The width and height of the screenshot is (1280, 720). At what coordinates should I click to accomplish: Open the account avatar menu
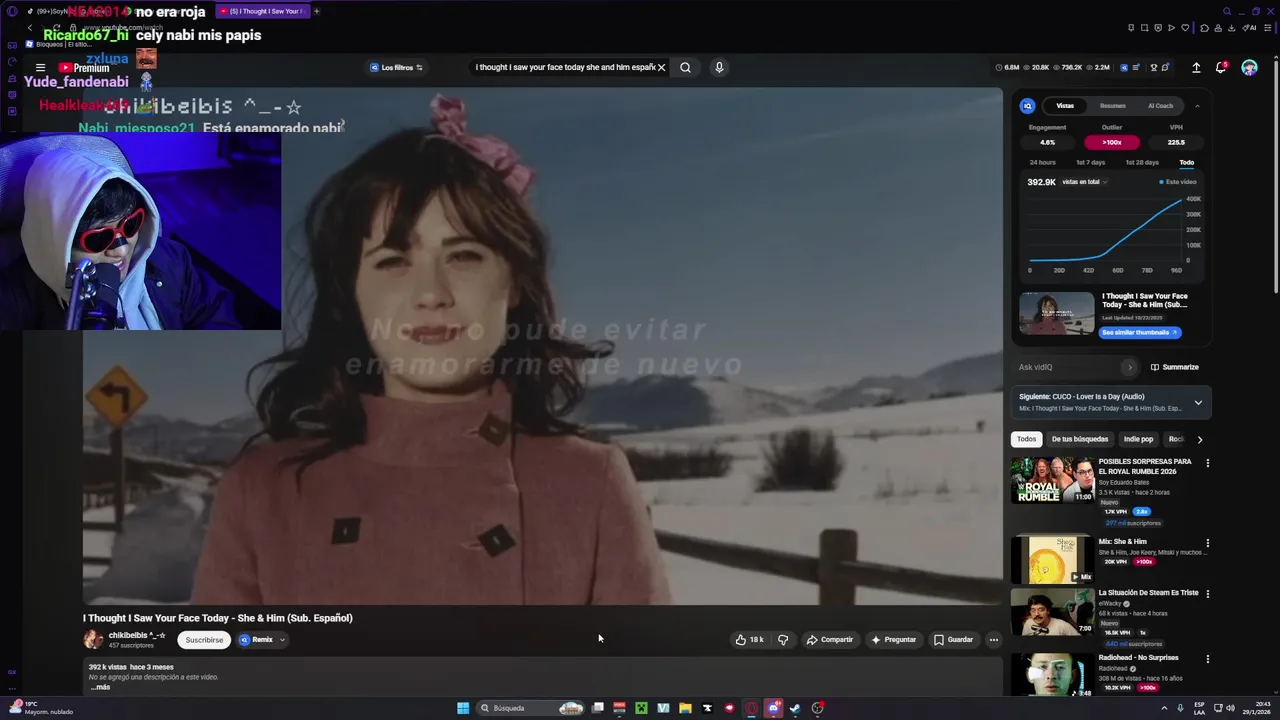1249,68
